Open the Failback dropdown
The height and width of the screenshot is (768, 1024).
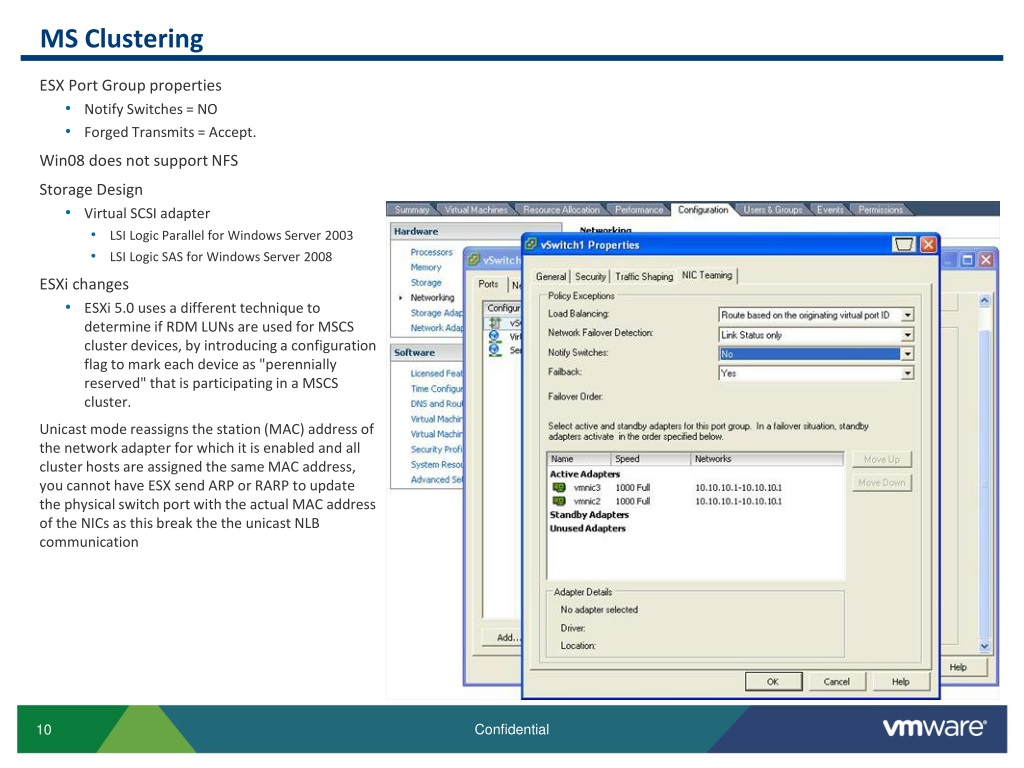907,374
